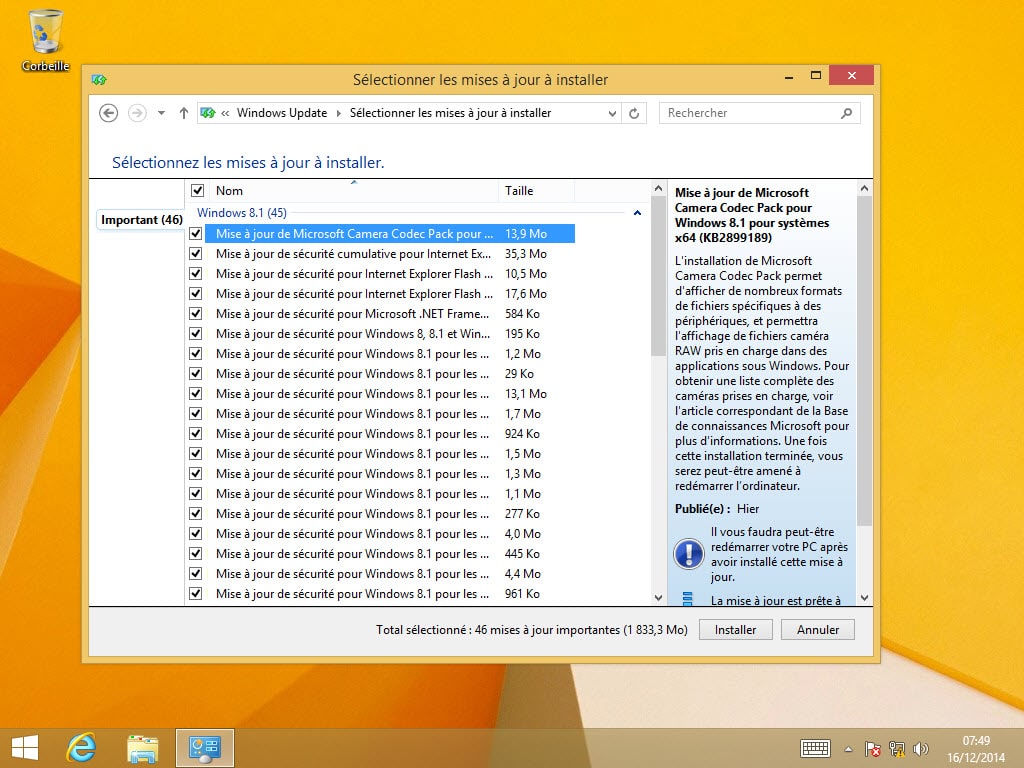Click Windows Update in the breadcrumb
The height and width of the screenshot is (768, 1024).
click(281, 113)
